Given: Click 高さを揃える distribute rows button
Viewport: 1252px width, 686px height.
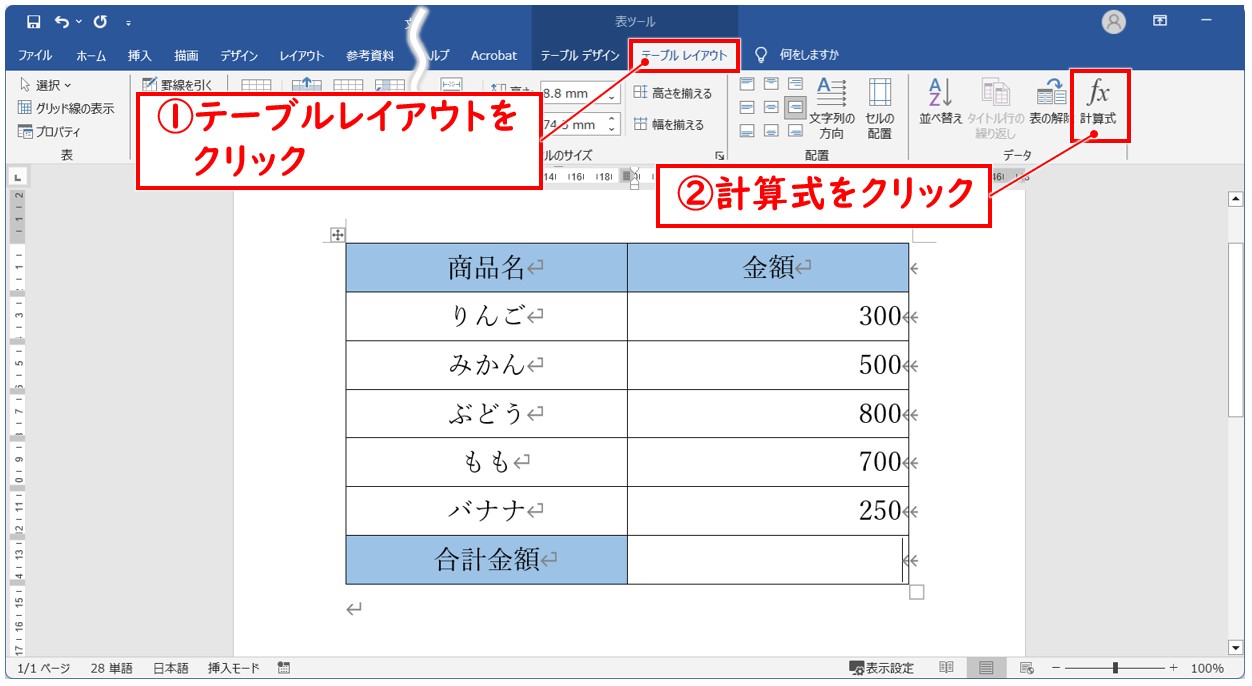Looking at the screenshot, I should tap(673, 93).
